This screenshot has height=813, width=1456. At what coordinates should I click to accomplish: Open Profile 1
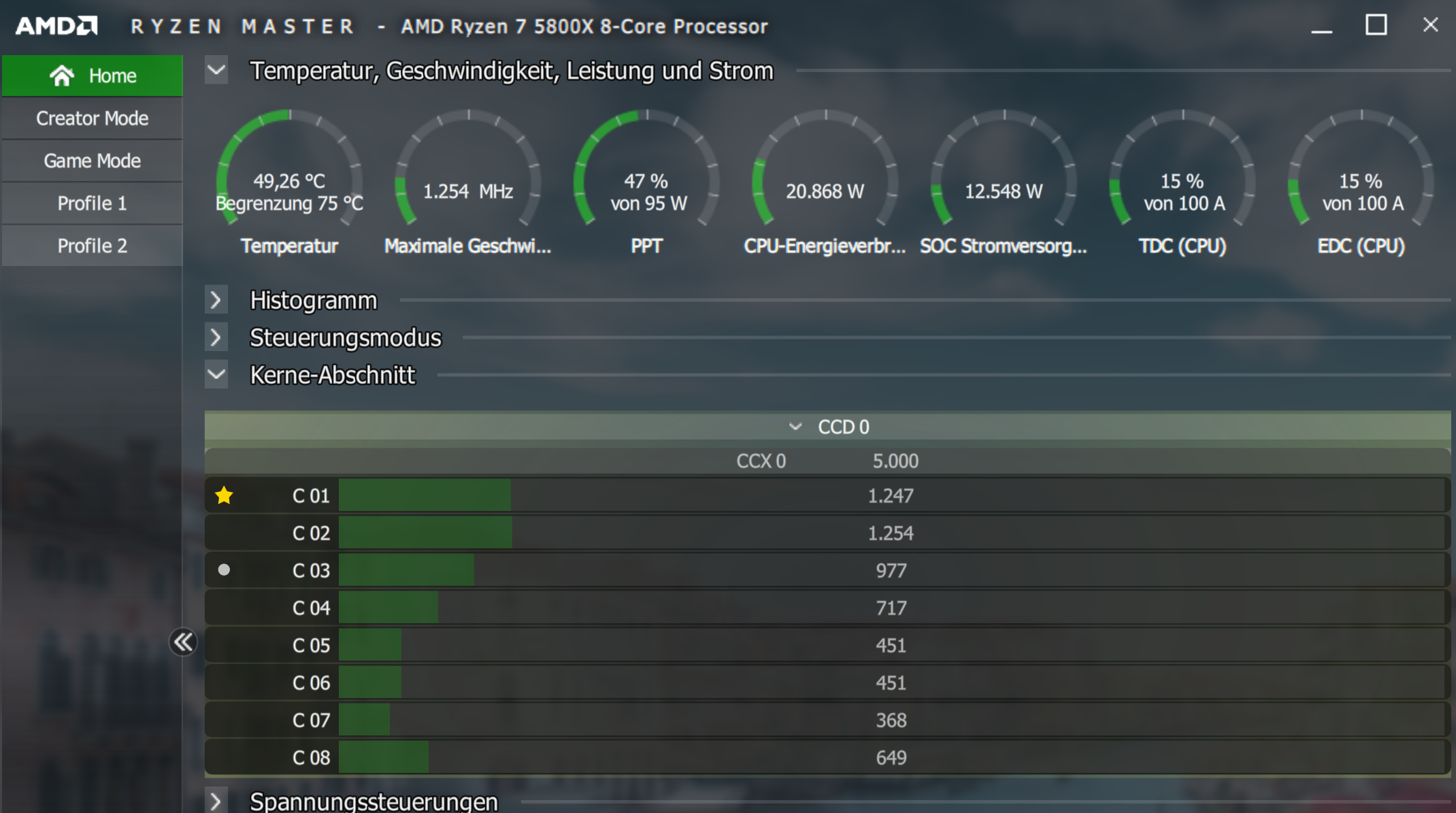pos(92,203)
